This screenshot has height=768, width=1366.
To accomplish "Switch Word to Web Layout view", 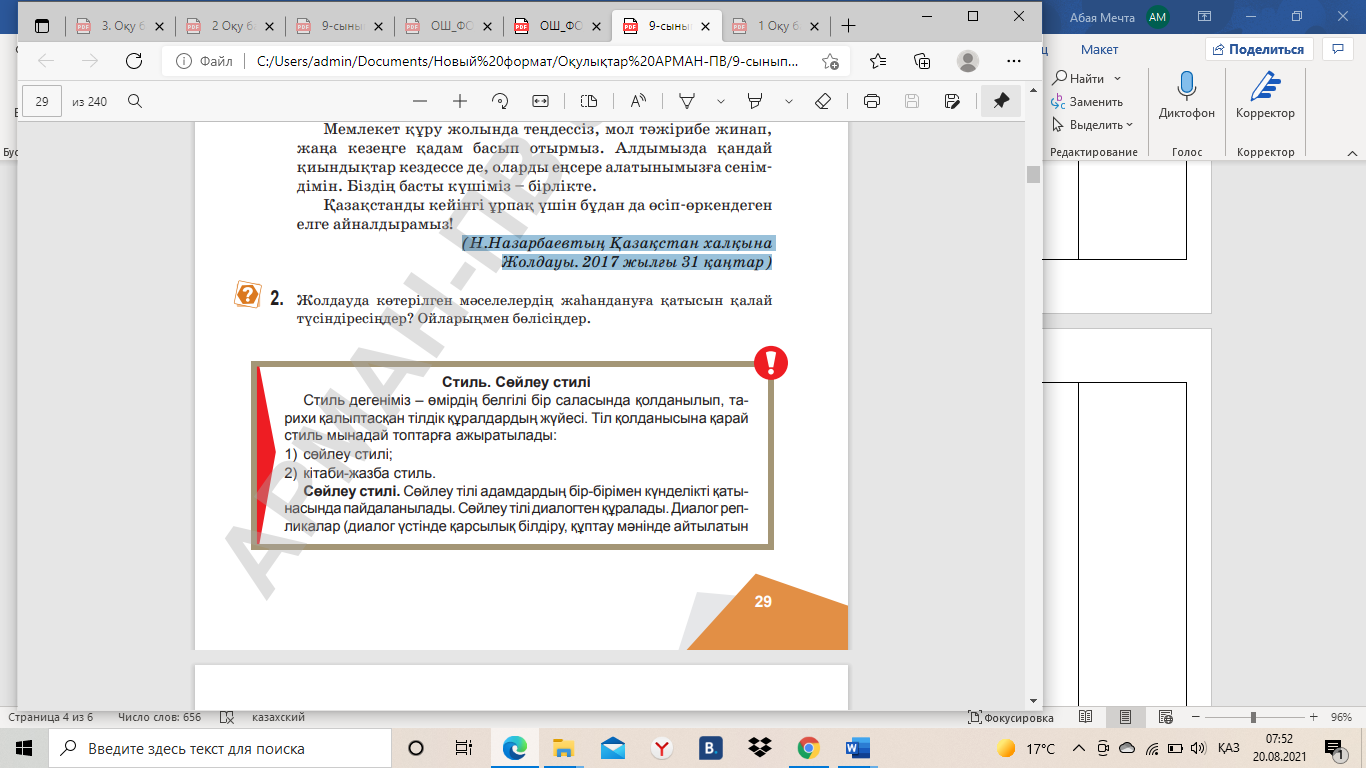I will tap(1165, 717).
